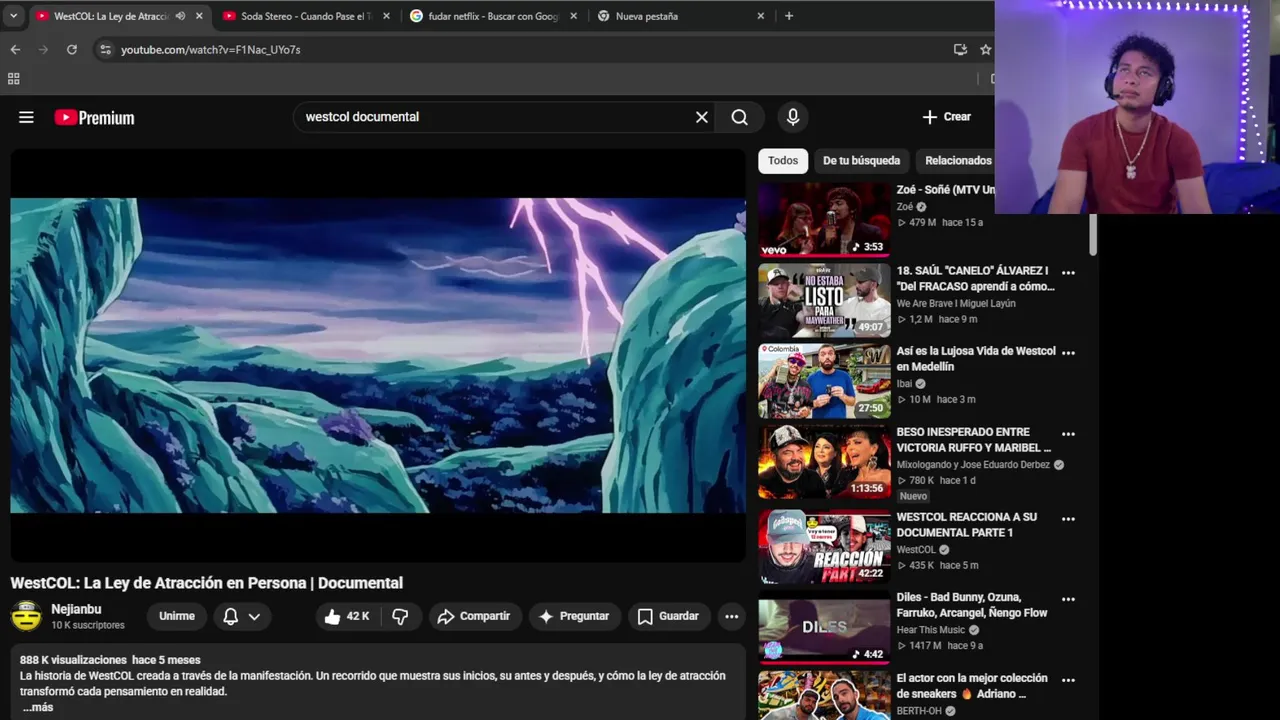This screenshot has width=1280, height=720.
Task: Open a new tab with the plus button
Action: (789, 16)
